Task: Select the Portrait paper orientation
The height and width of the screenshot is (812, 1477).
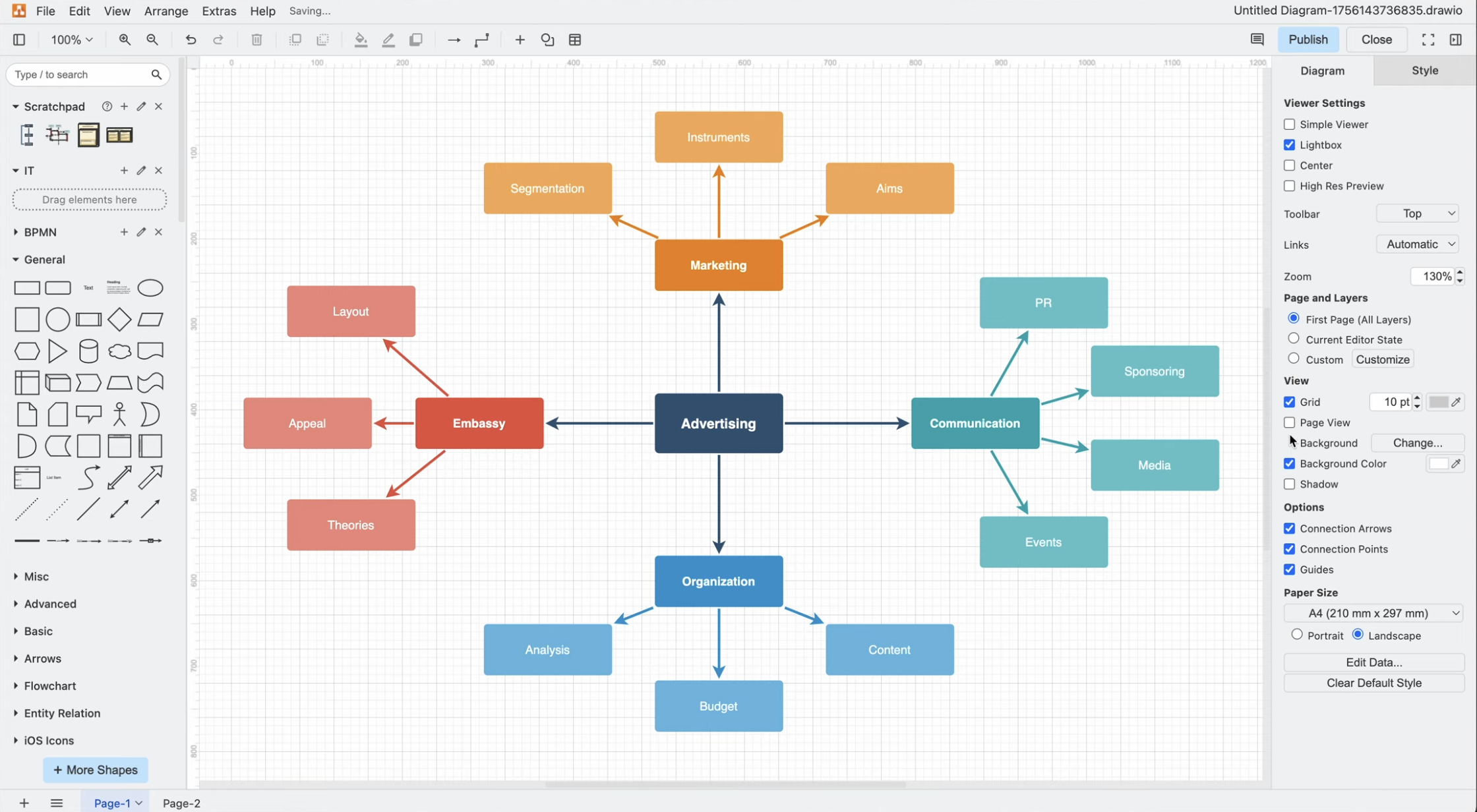Action: point(1296,634)
